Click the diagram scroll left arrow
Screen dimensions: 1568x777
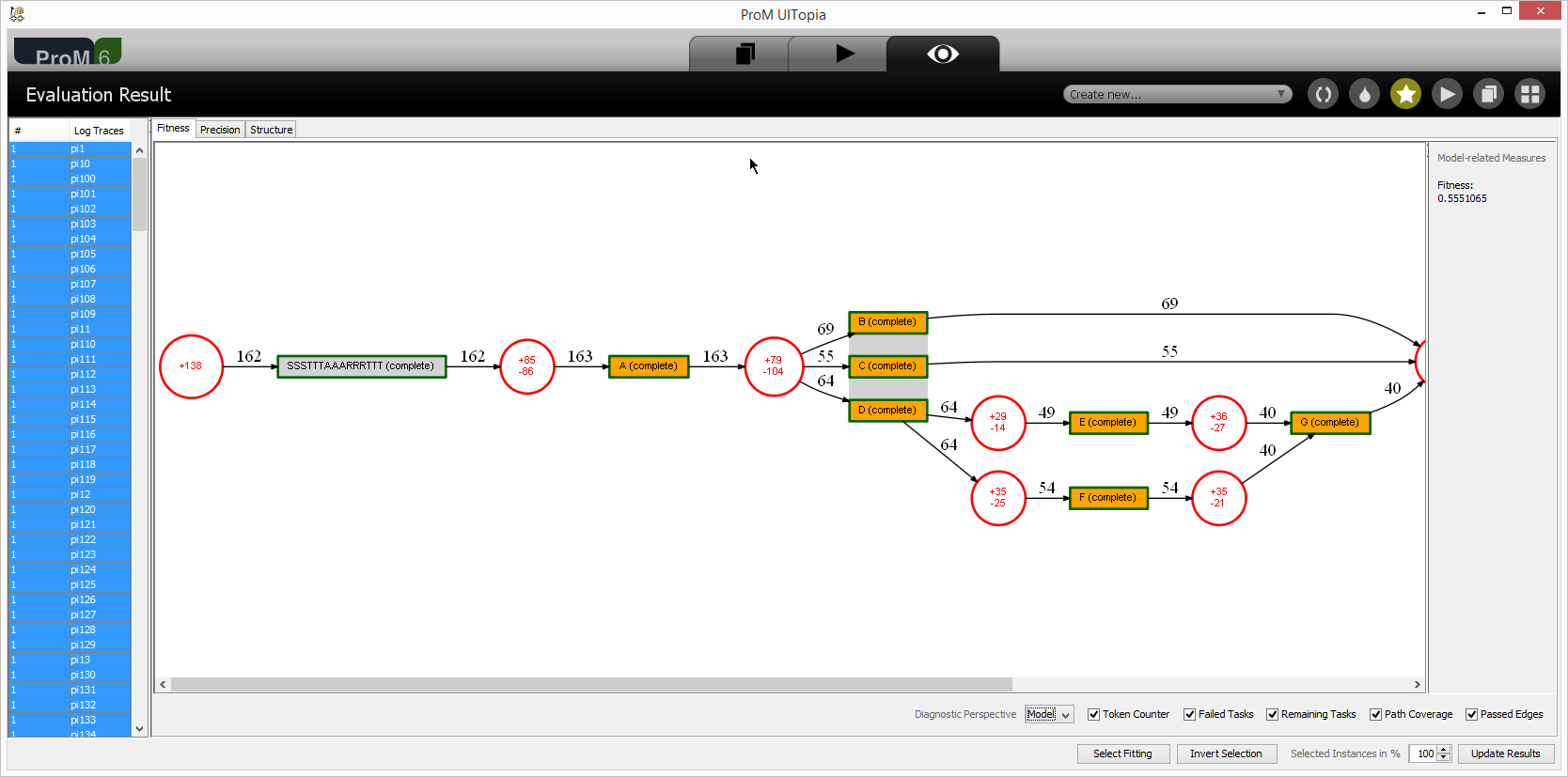pyautogui.click(x=163, y=684)
